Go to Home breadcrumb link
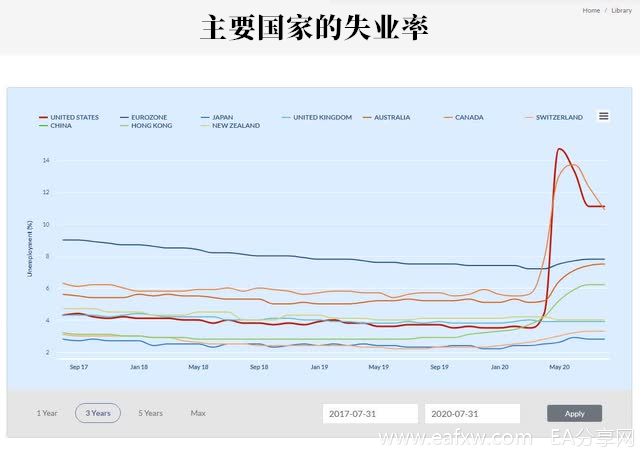This screenshot has height=452, width=640. 591,10
